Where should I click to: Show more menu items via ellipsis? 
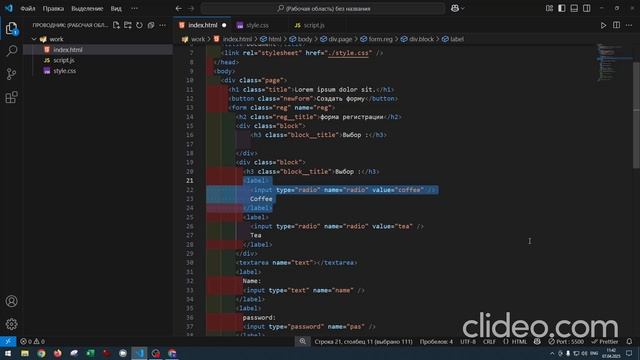pyautogui.click(x=134, y=8)
